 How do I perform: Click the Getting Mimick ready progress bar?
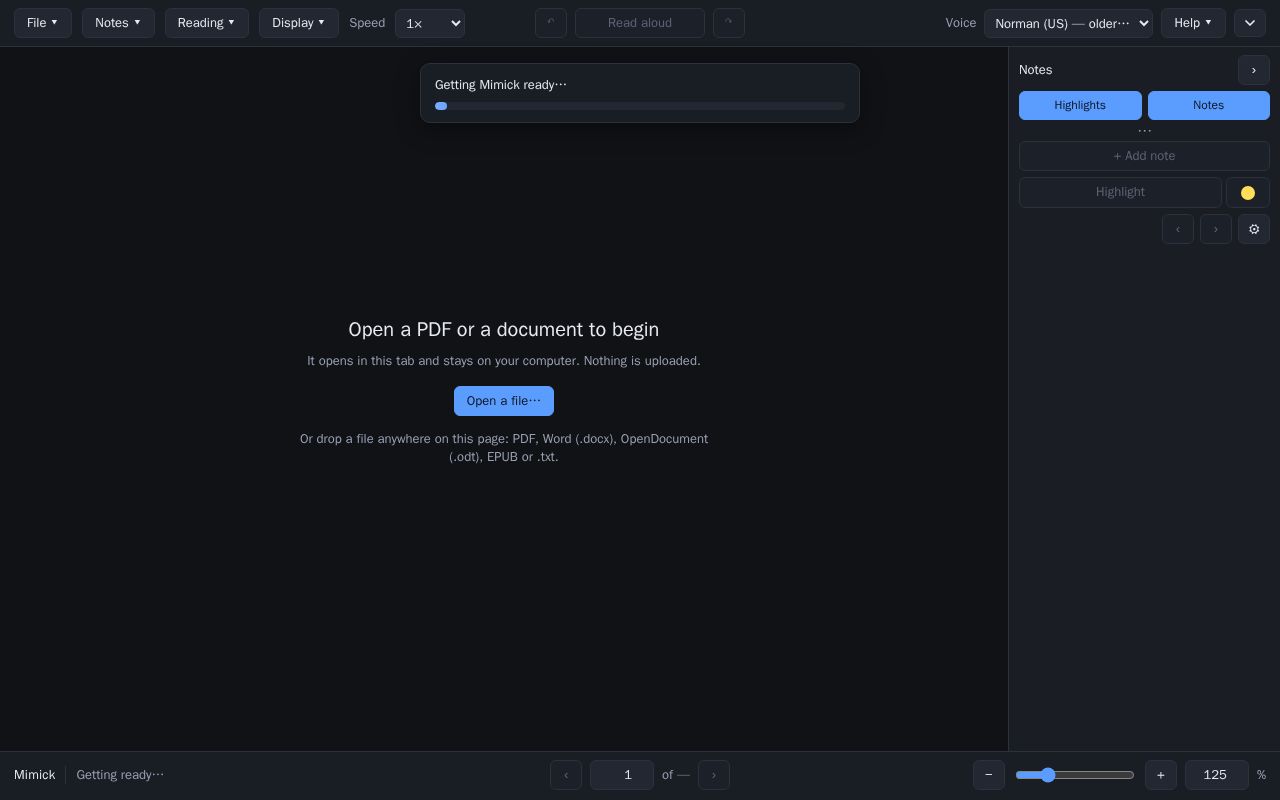(x=640, y=106)
